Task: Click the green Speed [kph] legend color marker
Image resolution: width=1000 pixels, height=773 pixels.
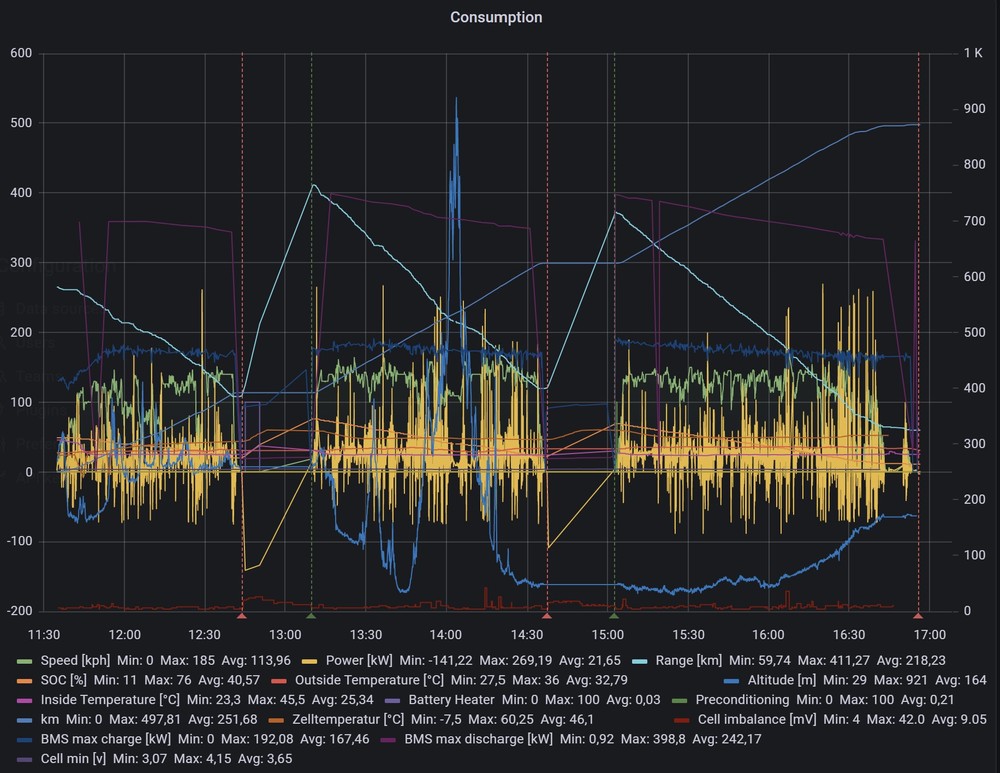Action: click(24, 661)
